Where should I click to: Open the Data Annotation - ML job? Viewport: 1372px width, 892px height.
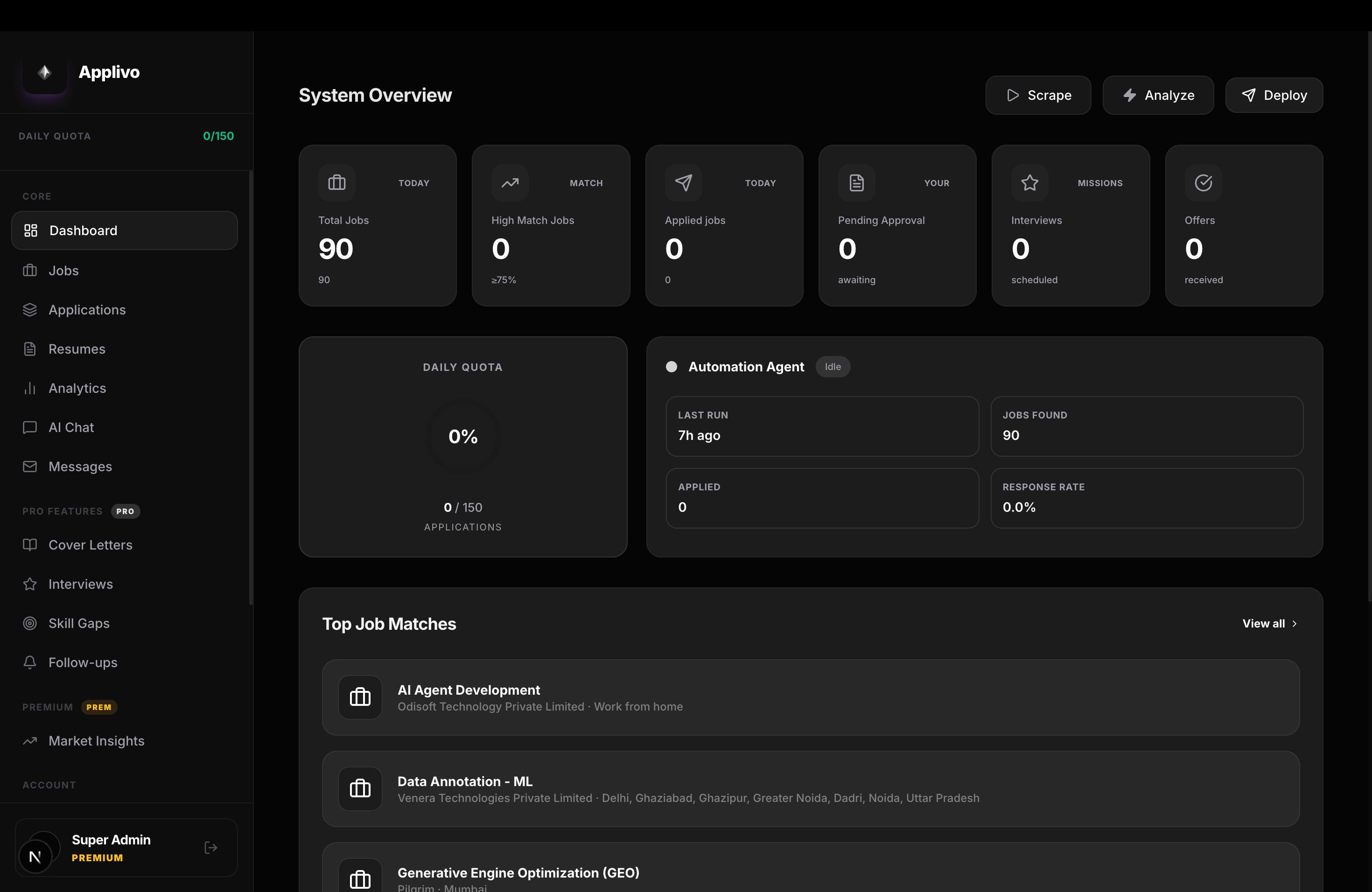pyautogui.click(x=811, y=789)
